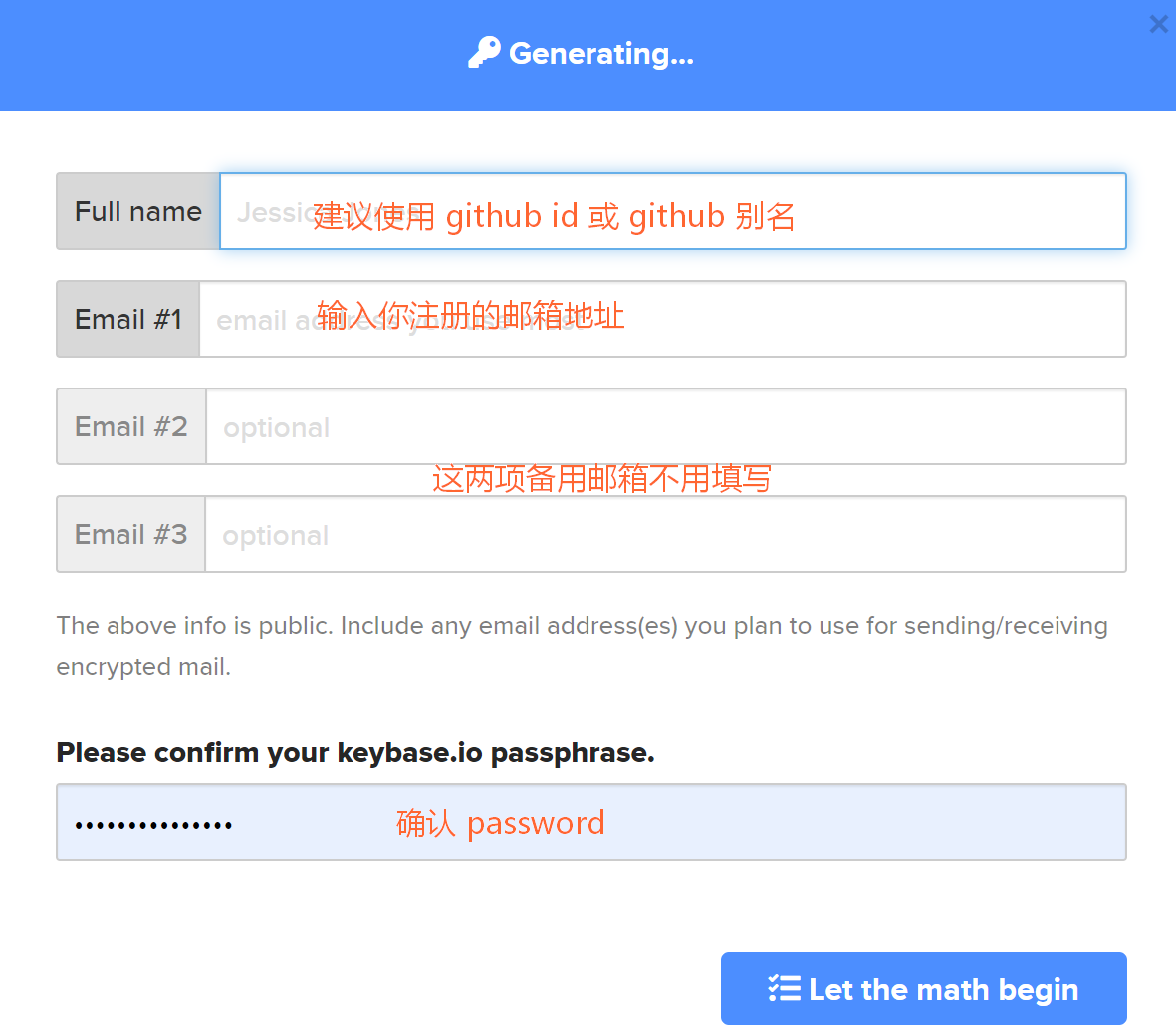Viewport: 1176px width, 1035px height.
Task: Click the checklist icon inside the blue button
Action: coord(784,988)
